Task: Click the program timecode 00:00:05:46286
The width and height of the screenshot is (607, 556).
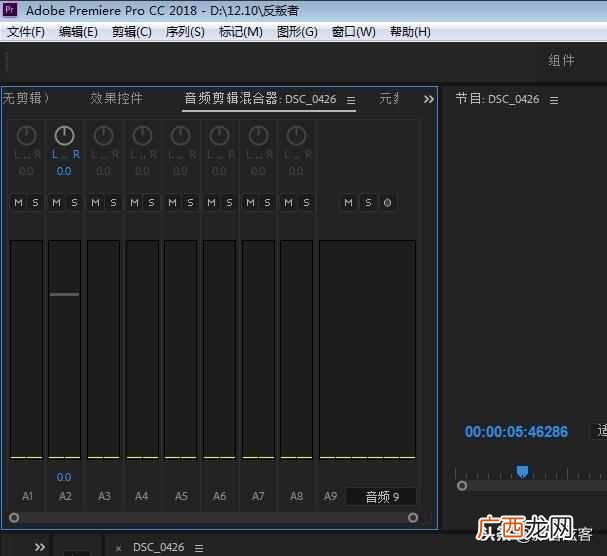Action: point(516,432)
